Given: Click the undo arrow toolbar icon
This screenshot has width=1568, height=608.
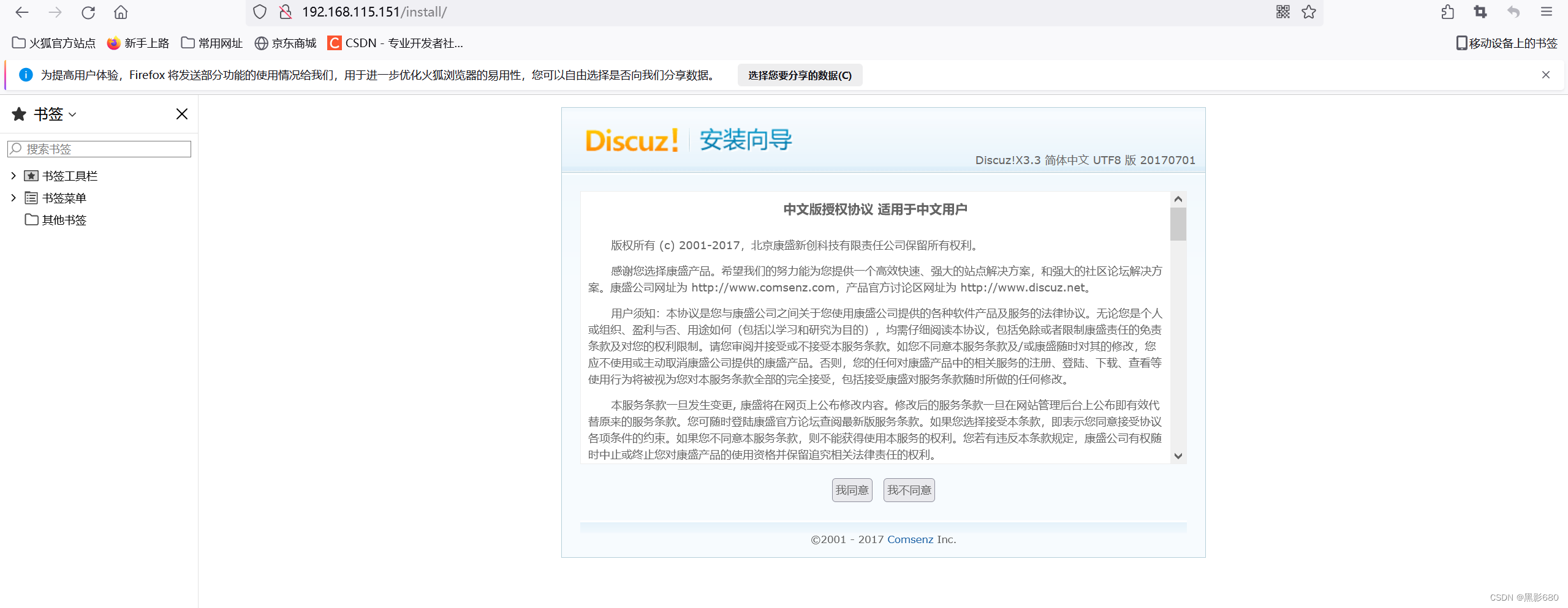Looking at the screenshot, I should click(1513, 12).
